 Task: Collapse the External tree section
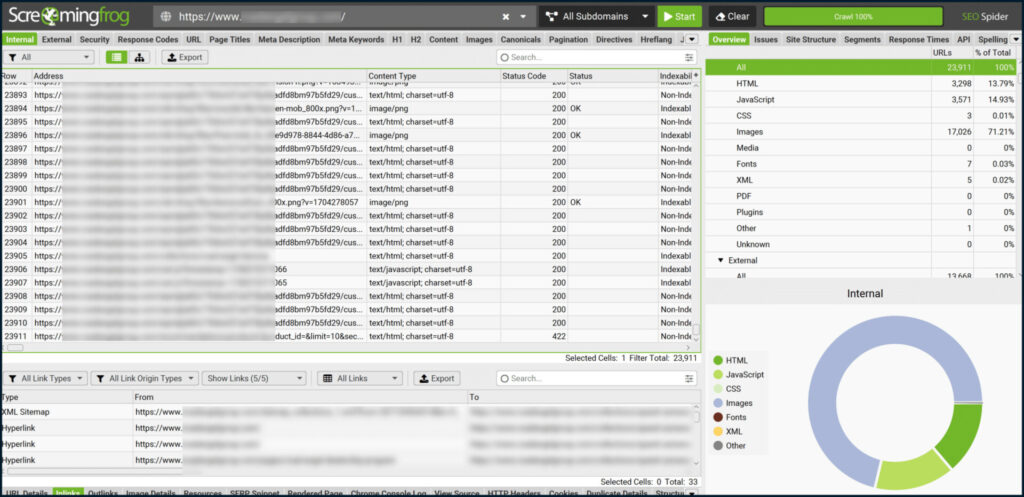(x=721, y=260)
